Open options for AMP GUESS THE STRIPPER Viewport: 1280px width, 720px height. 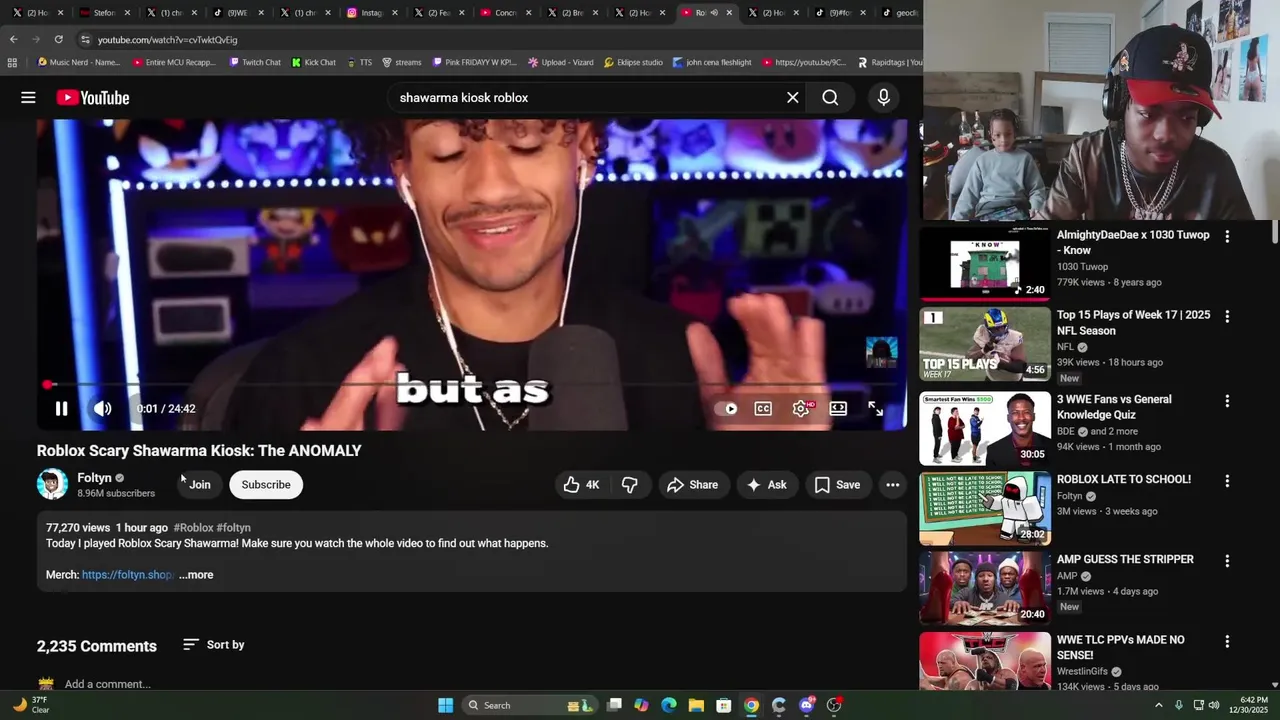(x=1227, y=561)
